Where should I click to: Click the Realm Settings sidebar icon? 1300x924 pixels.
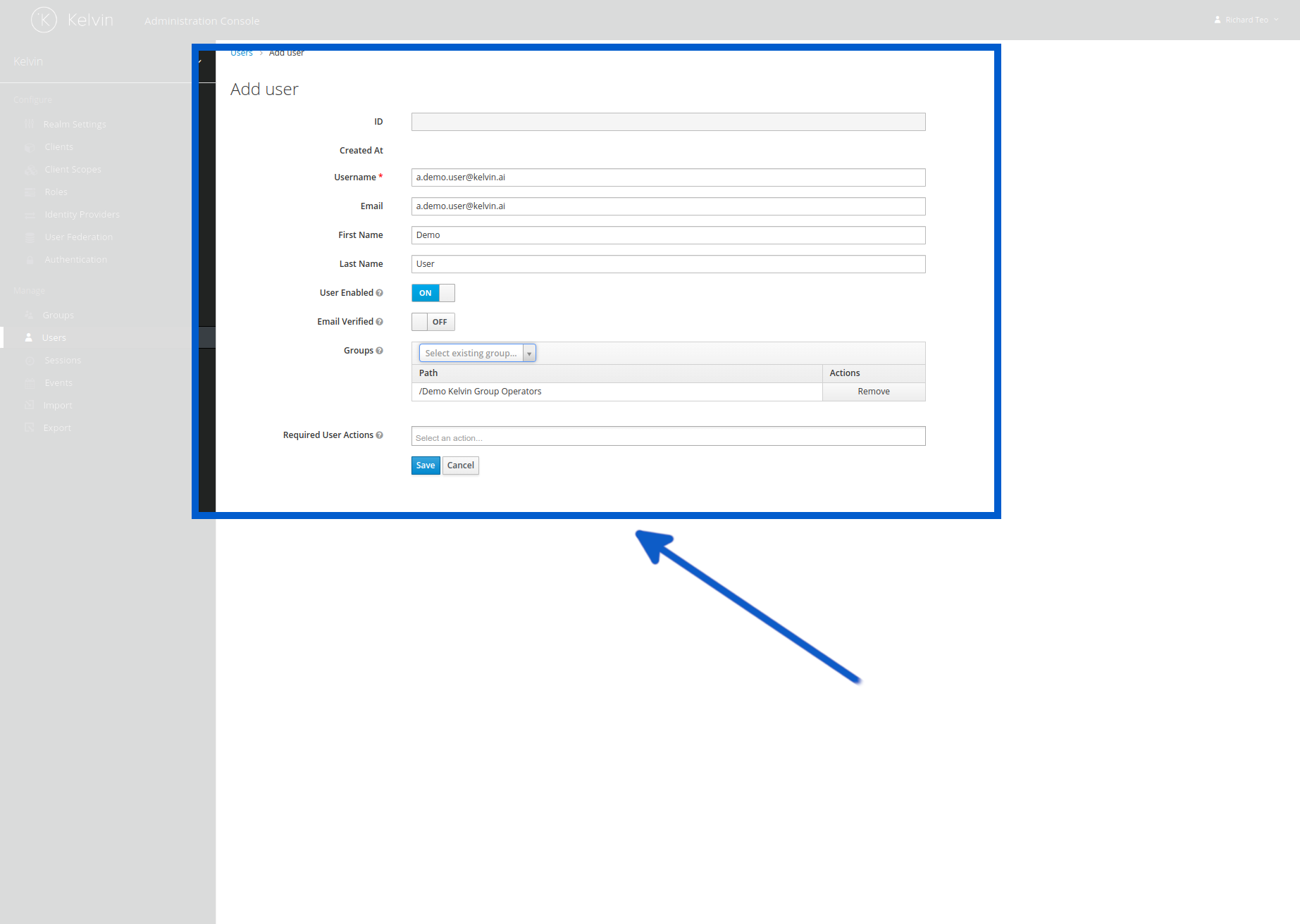[x=29, y=124]
